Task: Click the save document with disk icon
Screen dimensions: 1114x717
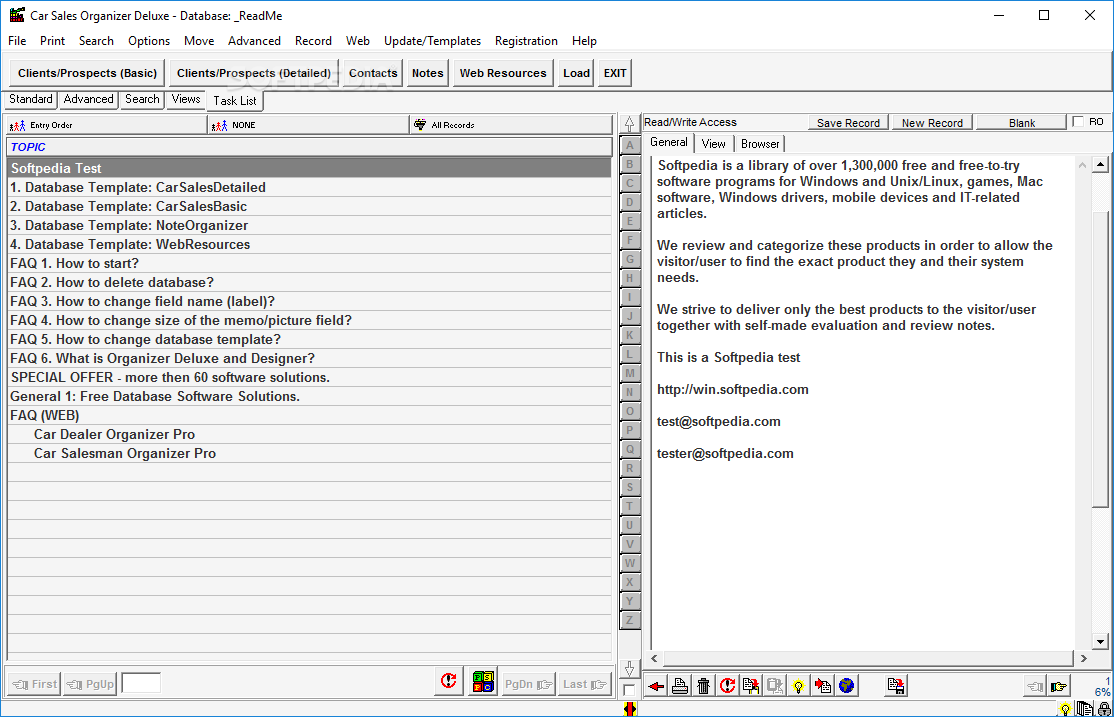Action: pyautogui.click(x=896, y=686)
